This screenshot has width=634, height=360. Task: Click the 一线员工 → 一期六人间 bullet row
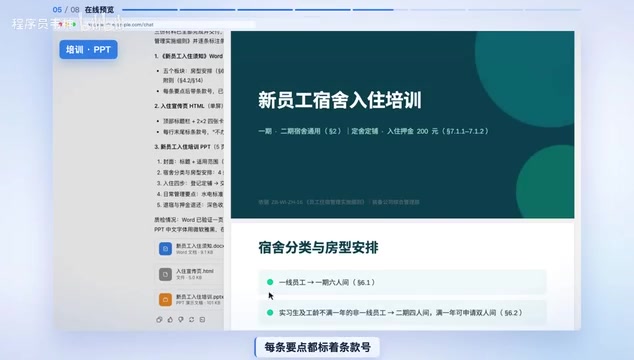(x=402, y=282)
